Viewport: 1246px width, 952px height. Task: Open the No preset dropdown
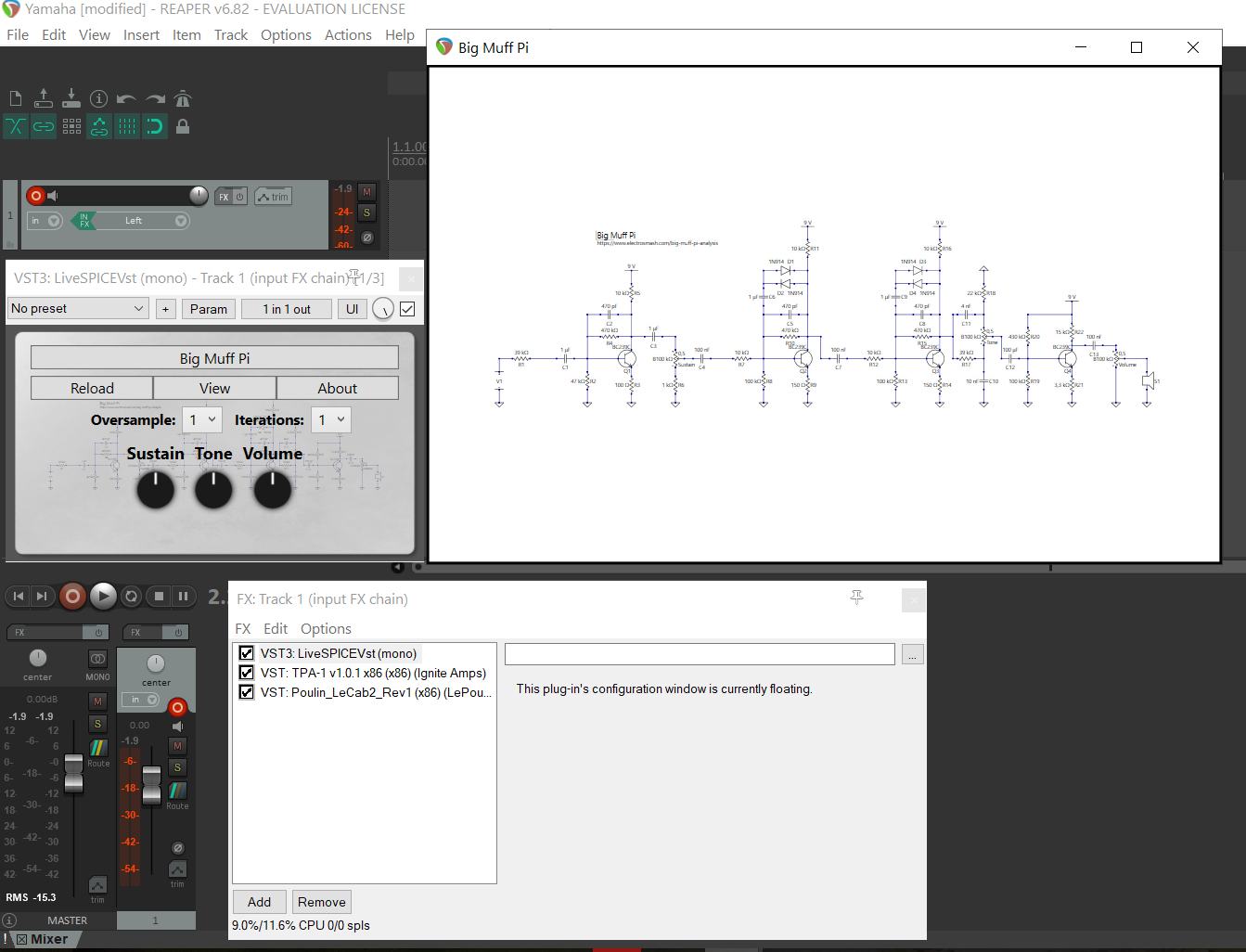pos(77,309)
